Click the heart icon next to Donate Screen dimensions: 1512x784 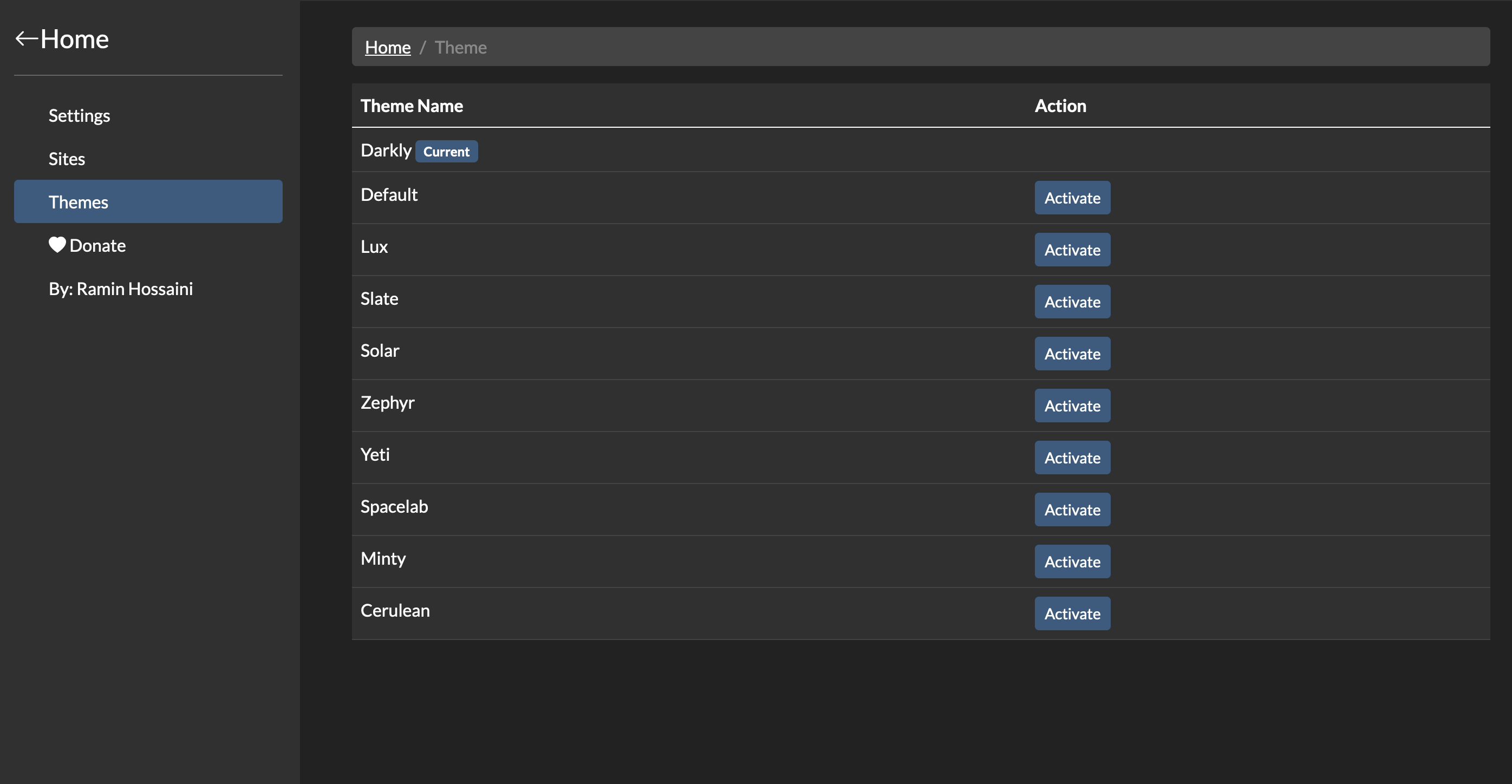pos(57,245)
